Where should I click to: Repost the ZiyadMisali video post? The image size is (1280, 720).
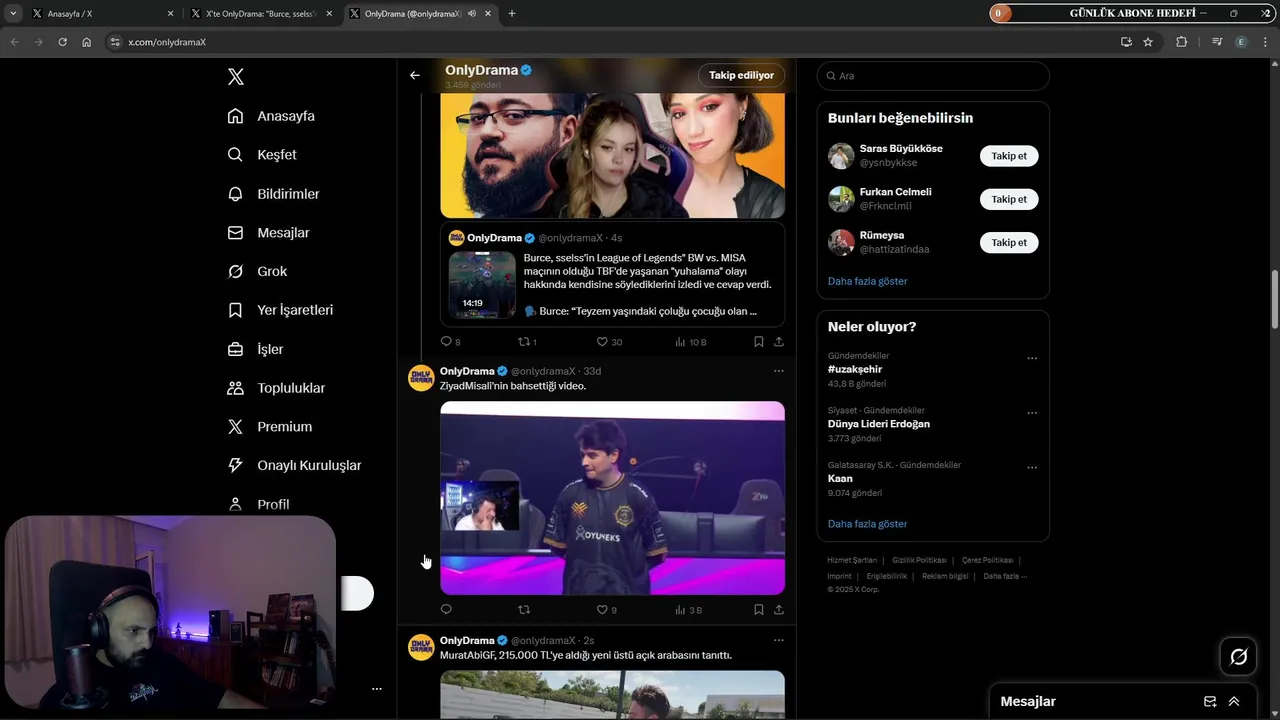[524, 609]
